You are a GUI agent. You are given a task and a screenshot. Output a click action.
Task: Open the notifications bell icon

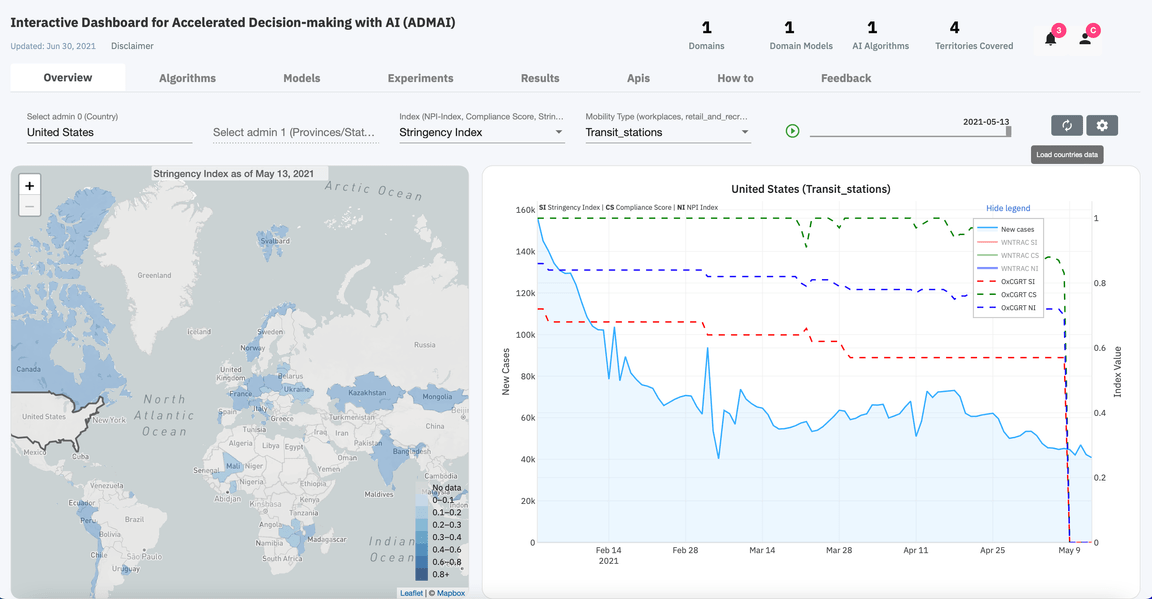1050,39
